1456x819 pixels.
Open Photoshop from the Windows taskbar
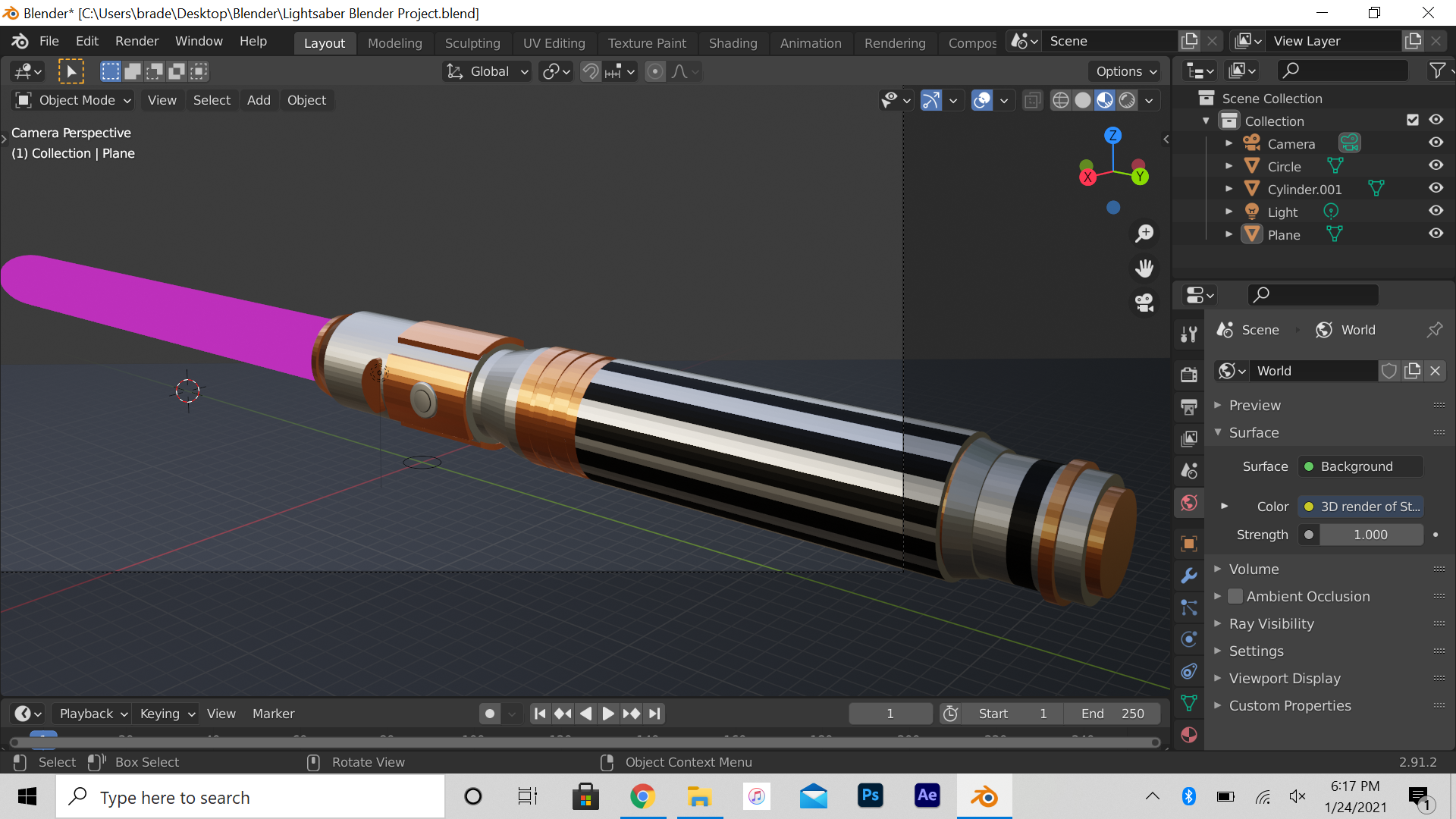[x=870, y=796]
